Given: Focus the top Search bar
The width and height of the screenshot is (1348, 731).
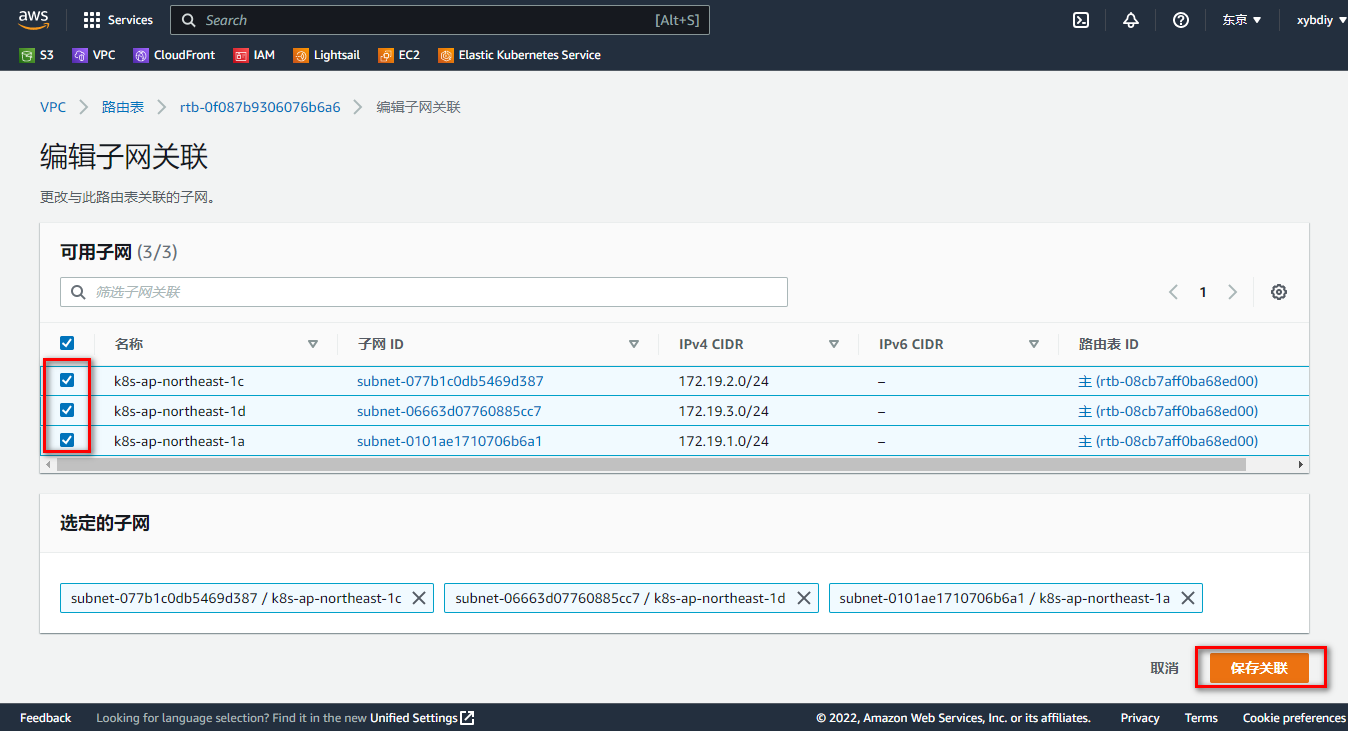Looking at the screenshot, I should 440,20.
